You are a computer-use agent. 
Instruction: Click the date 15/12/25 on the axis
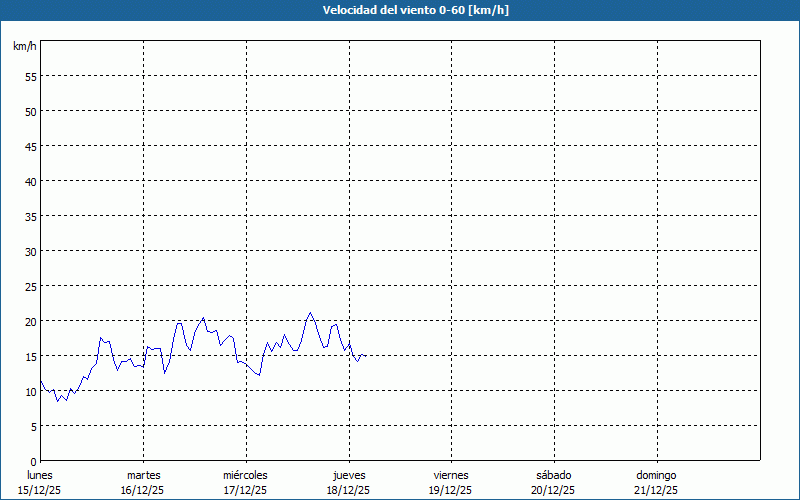tap(40, 490)
